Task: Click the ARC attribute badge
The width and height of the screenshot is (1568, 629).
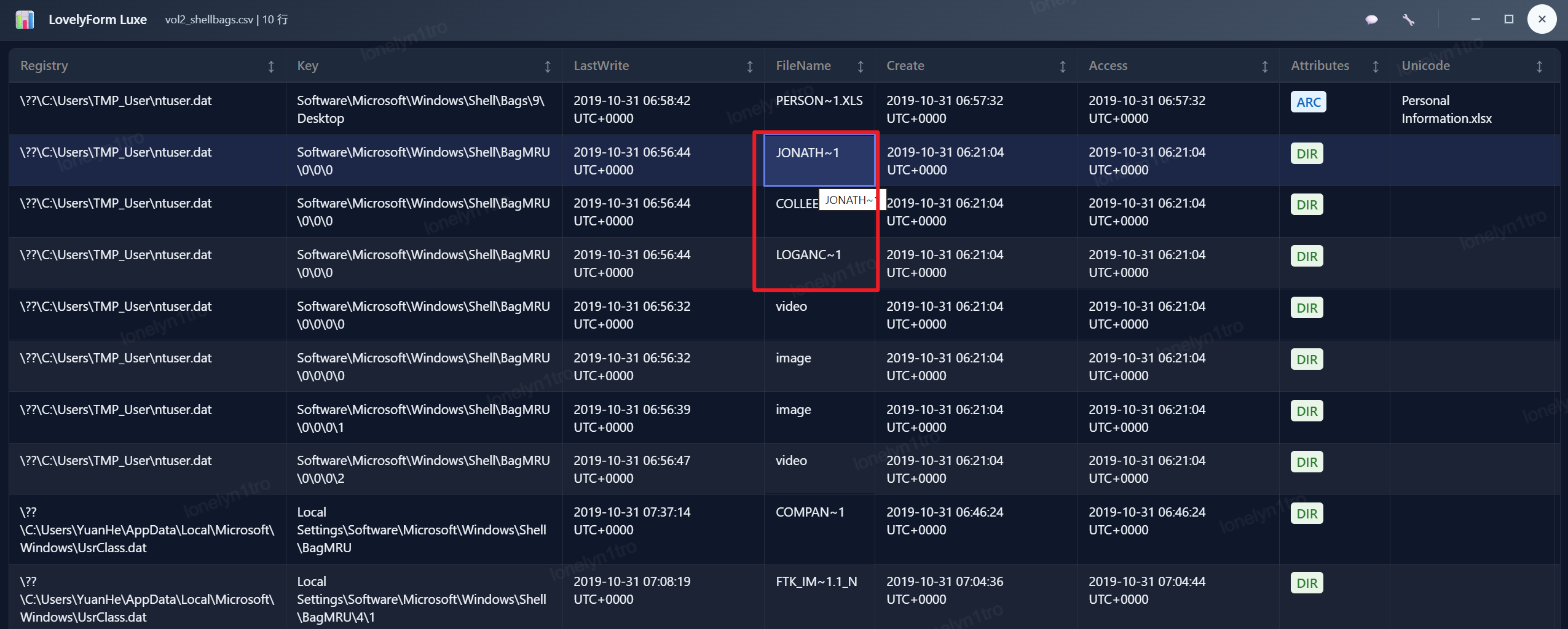Action: [1308, 102]
